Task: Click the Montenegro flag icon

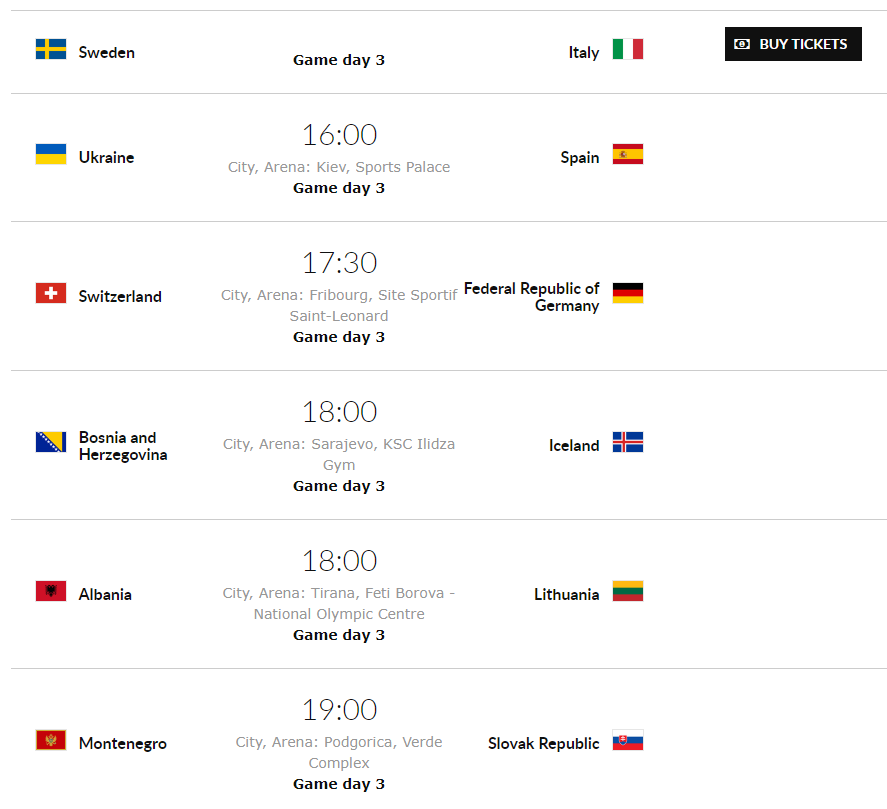Action: pos(51,740)
